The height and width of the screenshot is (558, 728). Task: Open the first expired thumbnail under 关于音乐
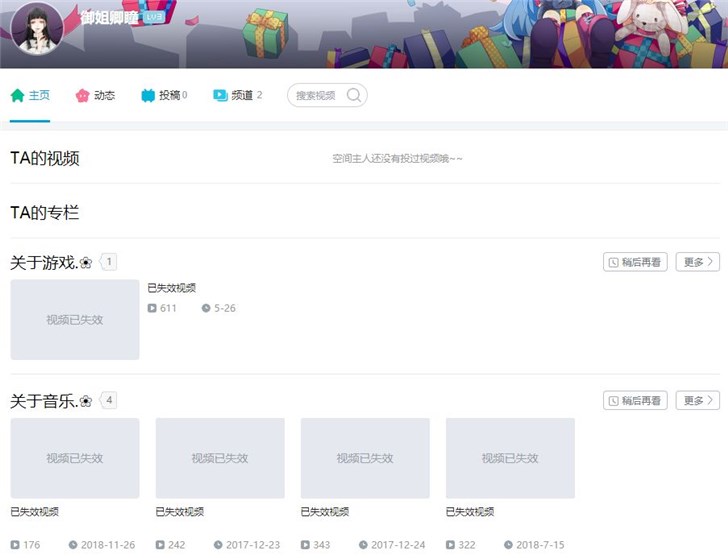pos(75,458)
